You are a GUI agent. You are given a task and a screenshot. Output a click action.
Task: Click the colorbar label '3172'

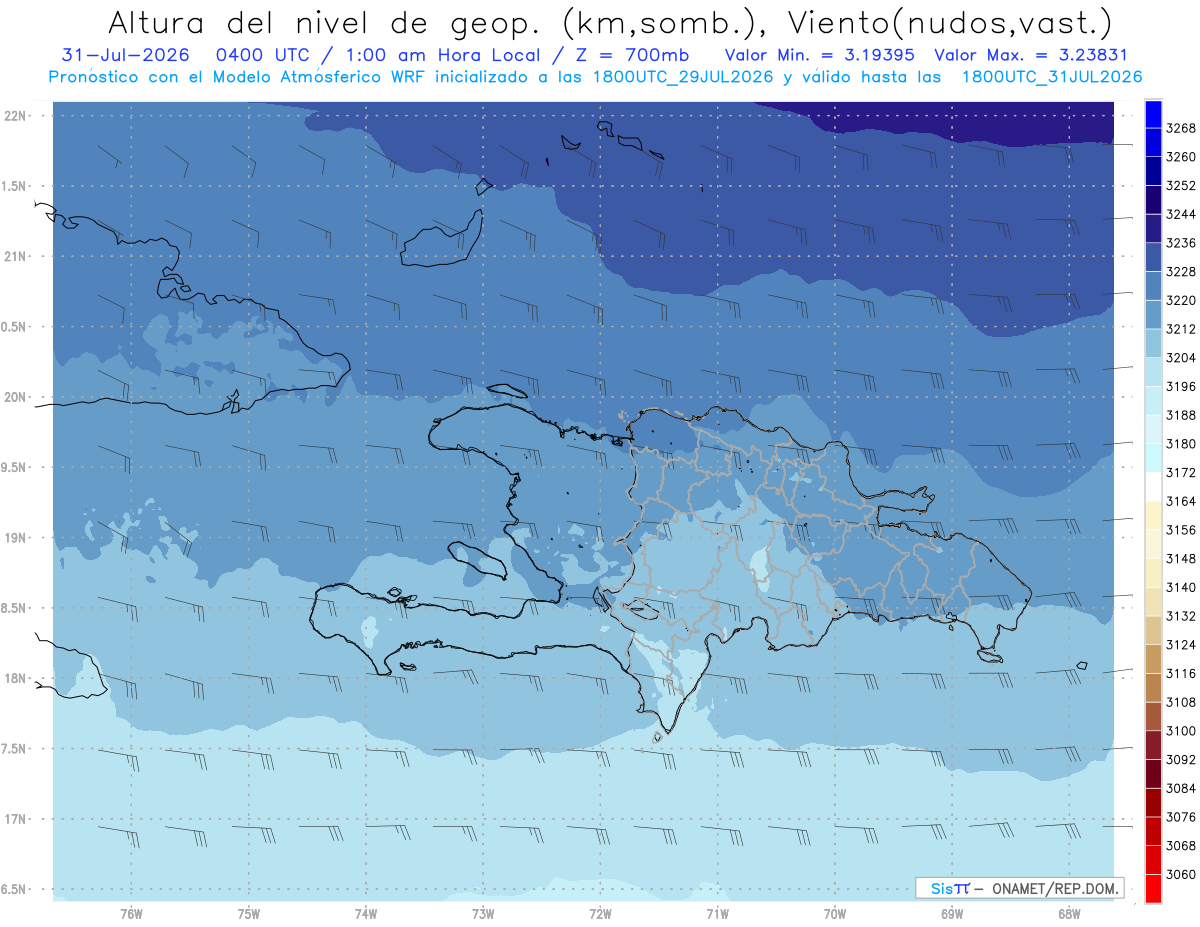pos(1181,472)
